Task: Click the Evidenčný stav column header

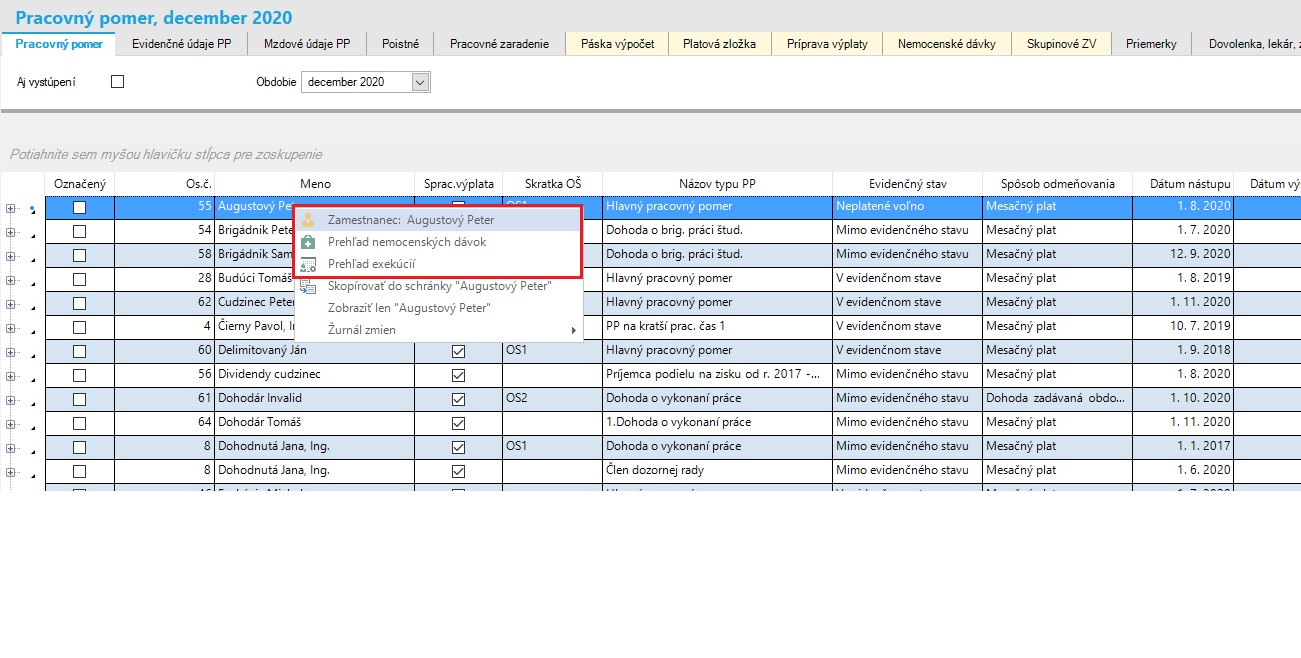Action: pyautogui.click(x=907, y=184)
